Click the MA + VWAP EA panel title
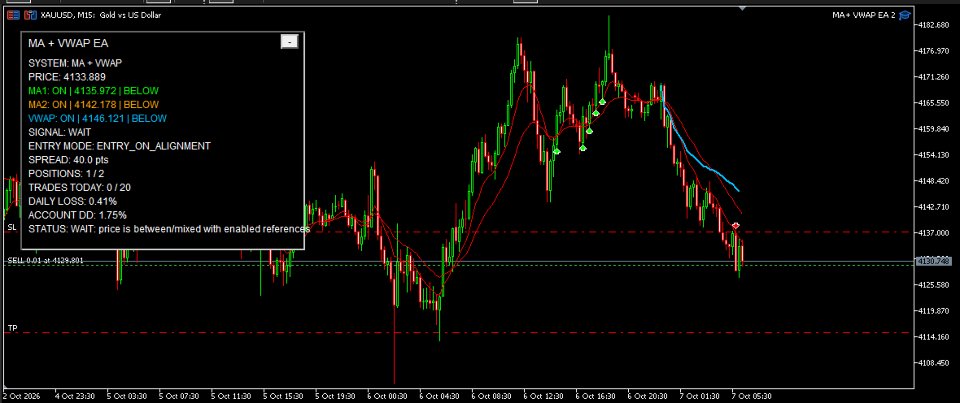Viewport: 960px width, 403px height. click(x=69, y=43)
